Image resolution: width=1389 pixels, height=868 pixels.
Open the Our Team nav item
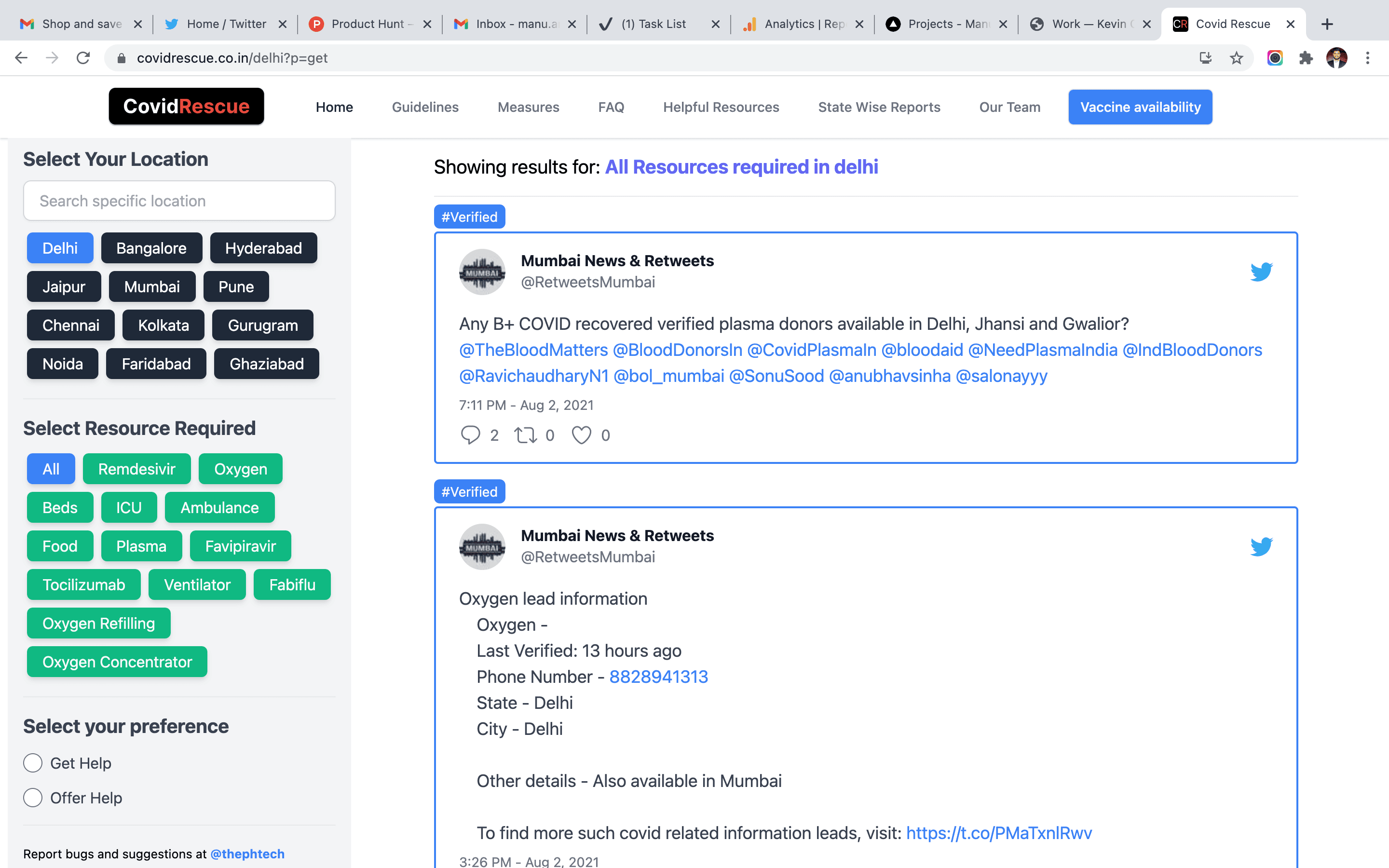tap(1009, 108)
